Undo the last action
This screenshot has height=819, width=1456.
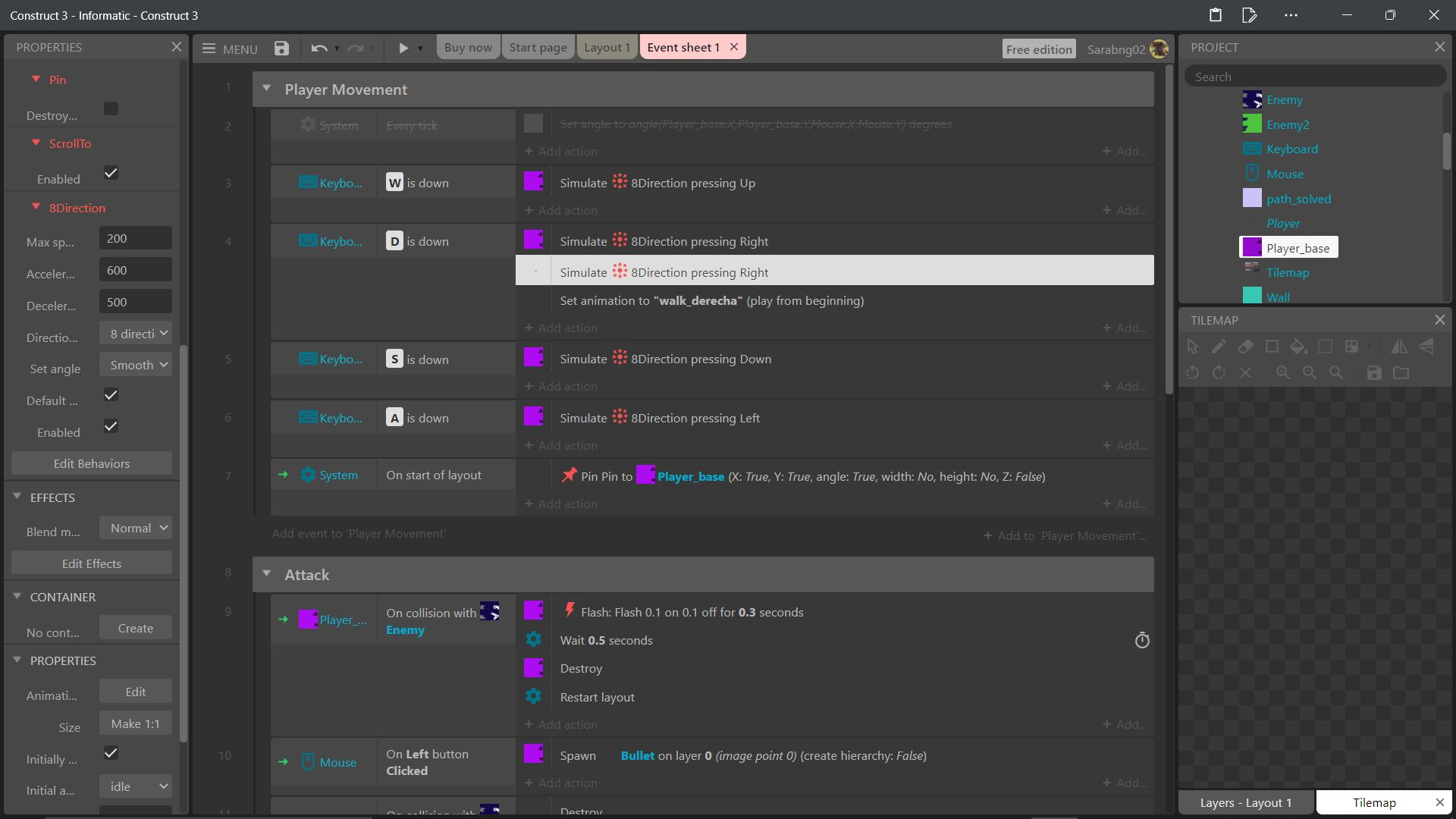(318, 48)
